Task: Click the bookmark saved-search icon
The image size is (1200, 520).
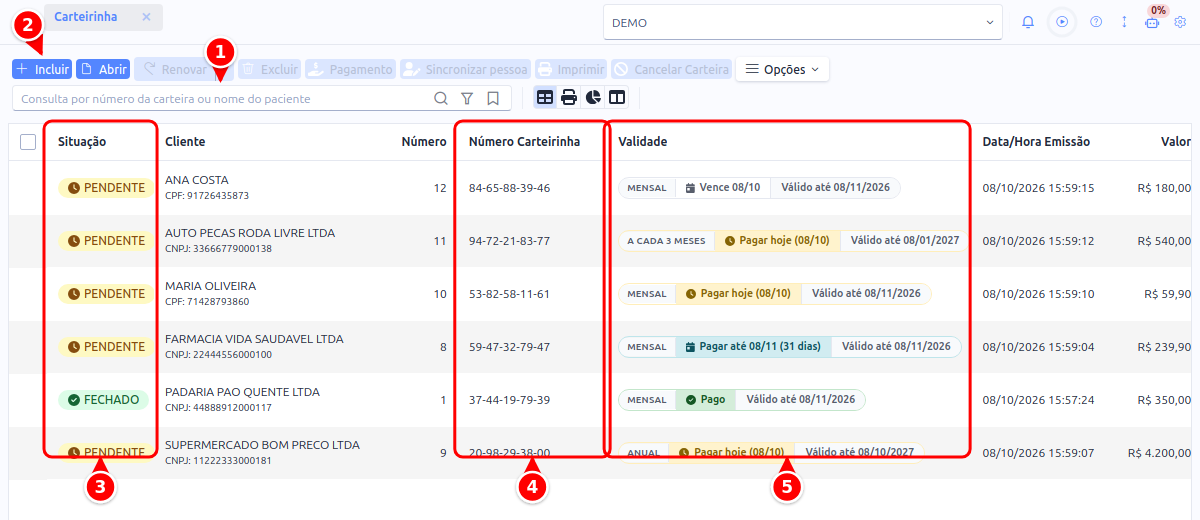Action: click(493, 99)
